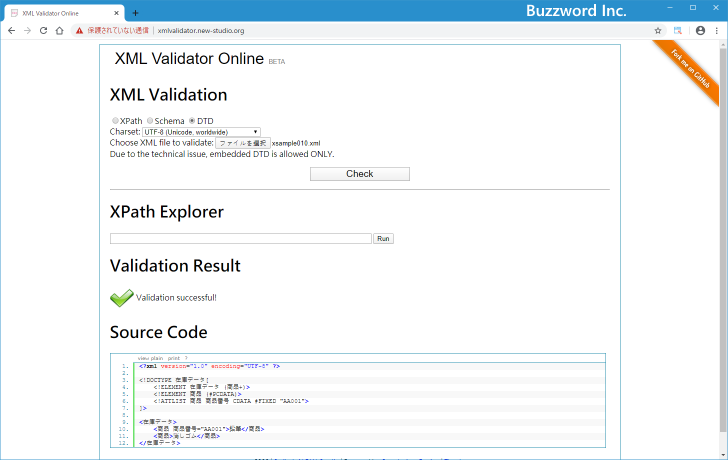Select the XPath radio button

tap(115, 121)
